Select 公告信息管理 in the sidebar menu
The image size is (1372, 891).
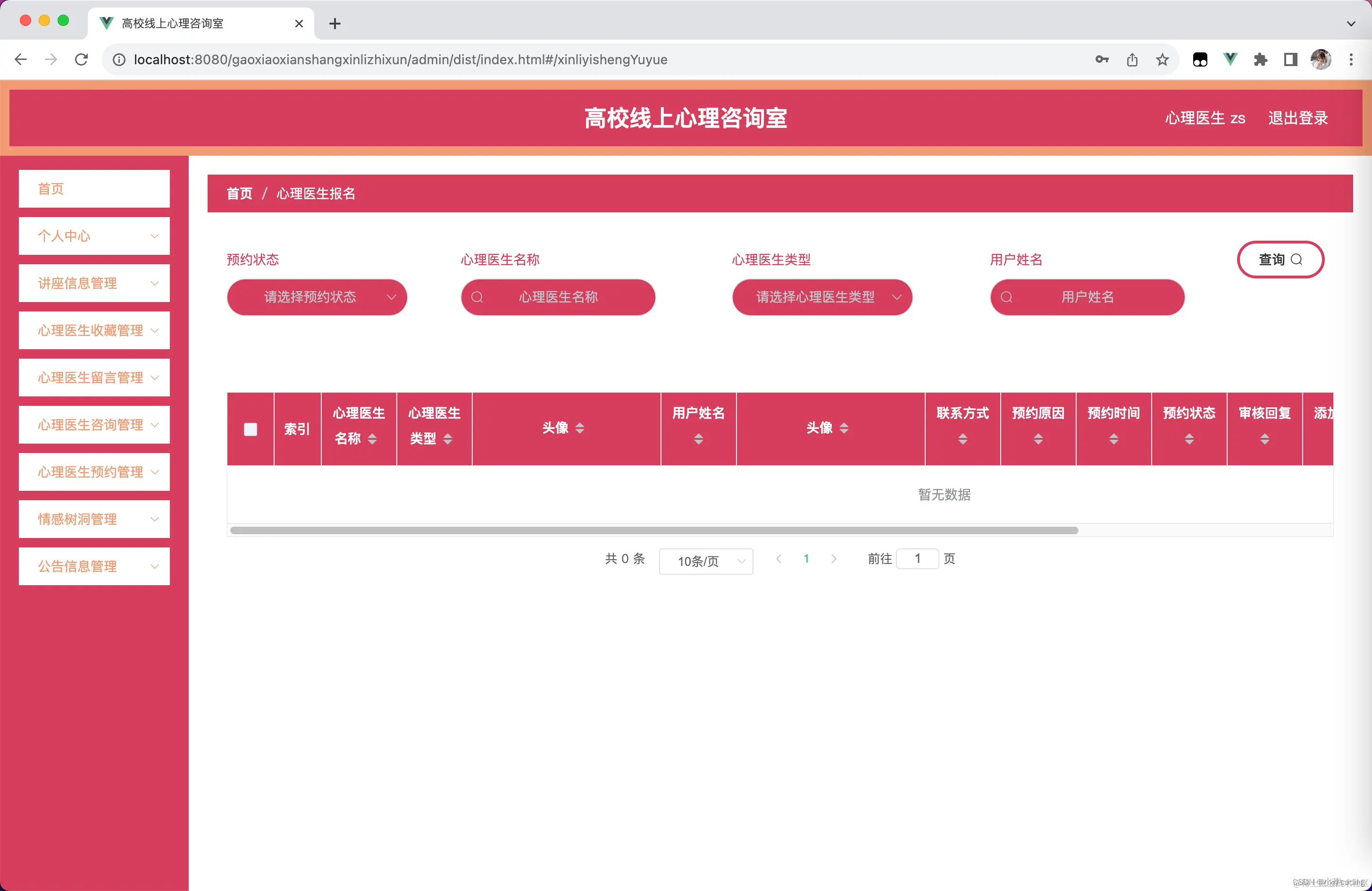(x=94, y=566)
